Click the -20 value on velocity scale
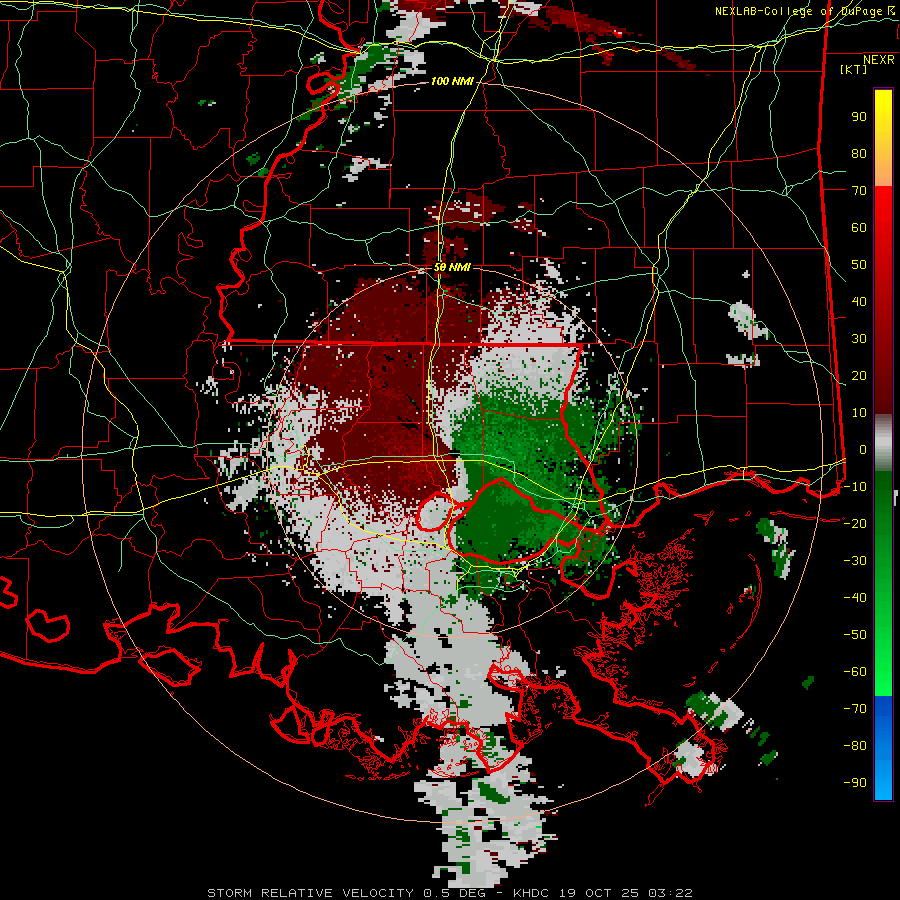The height and width of the screenshot is (900, 900). click(855, 524)
